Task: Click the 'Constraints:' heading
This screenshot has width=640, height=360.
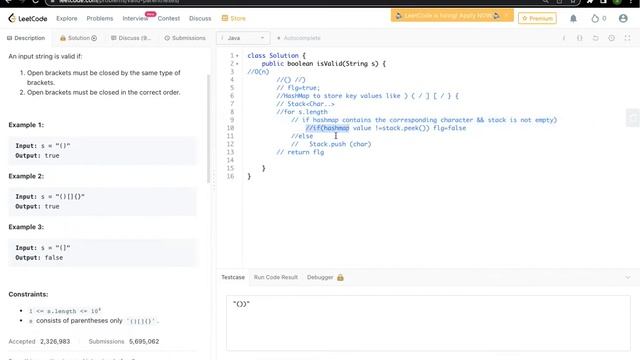Action: pos(28,294)
